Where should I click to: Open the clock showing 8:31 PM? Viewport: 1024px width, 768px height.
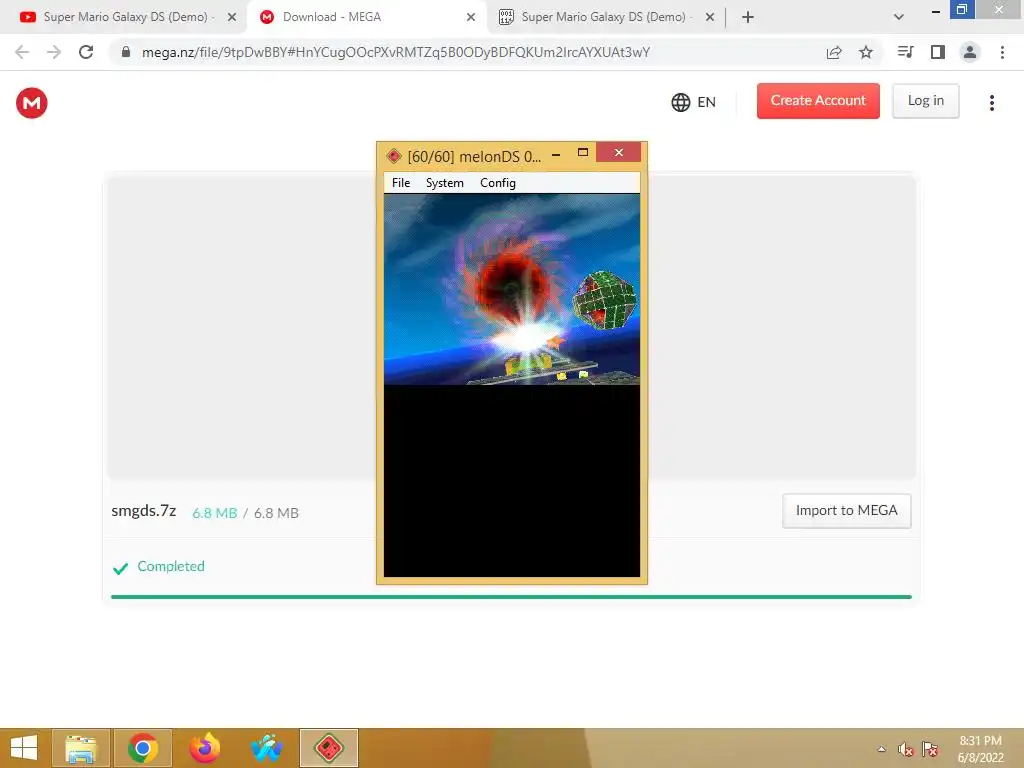(x=980, y=748)
